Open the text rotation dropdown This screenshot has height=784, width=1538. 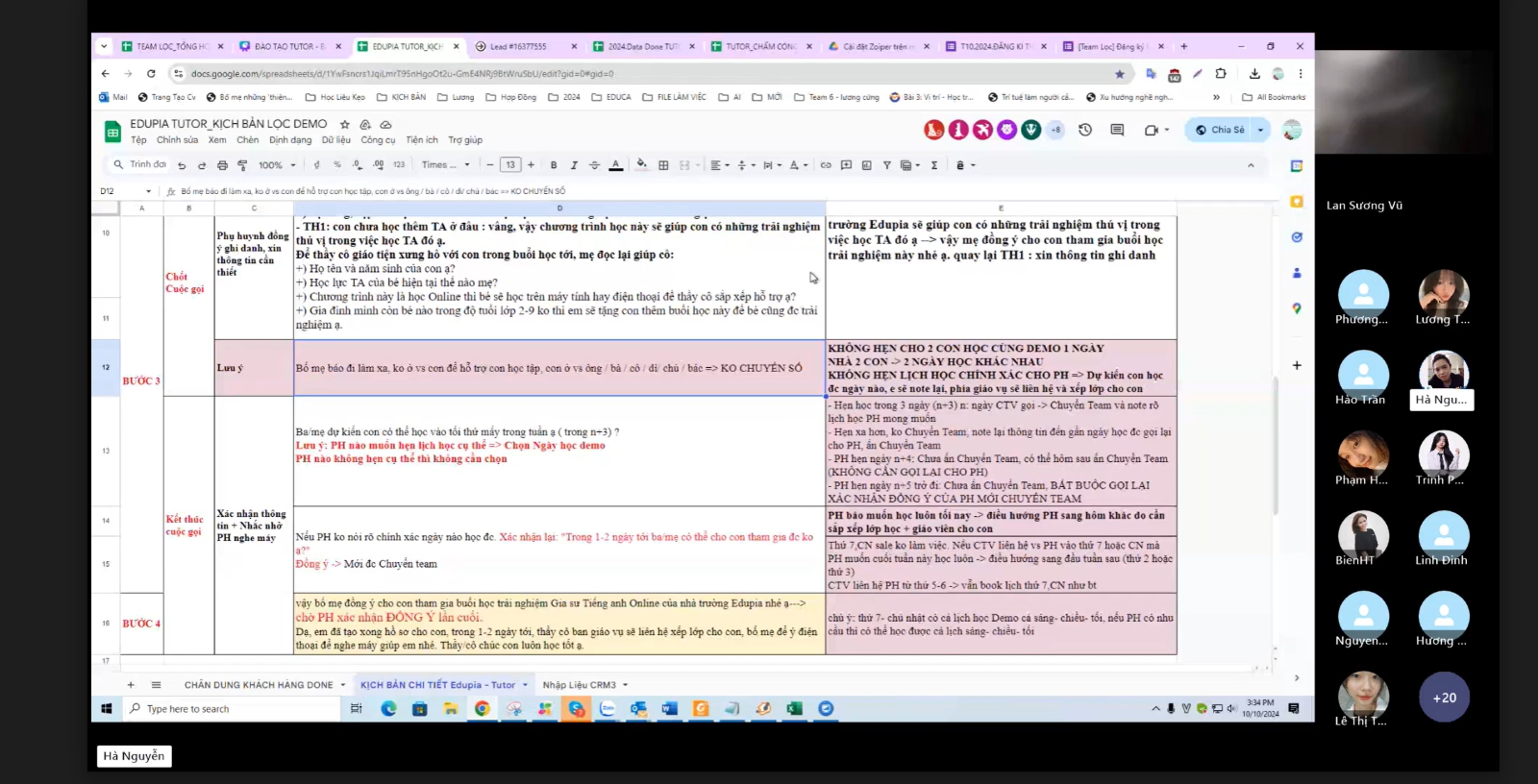click(799, 165)
